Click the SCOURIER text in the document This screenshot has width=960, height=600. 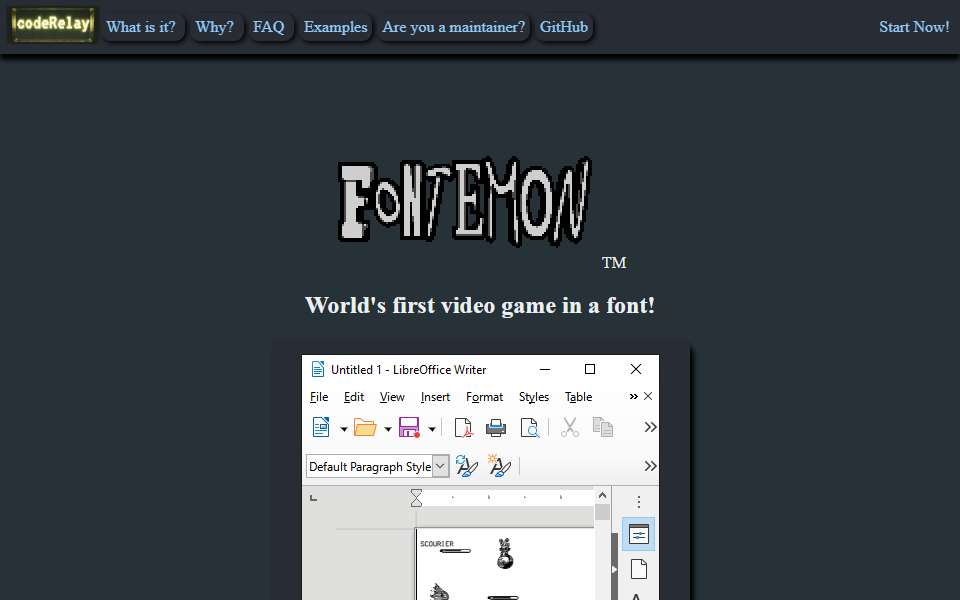tap(437, 544)
